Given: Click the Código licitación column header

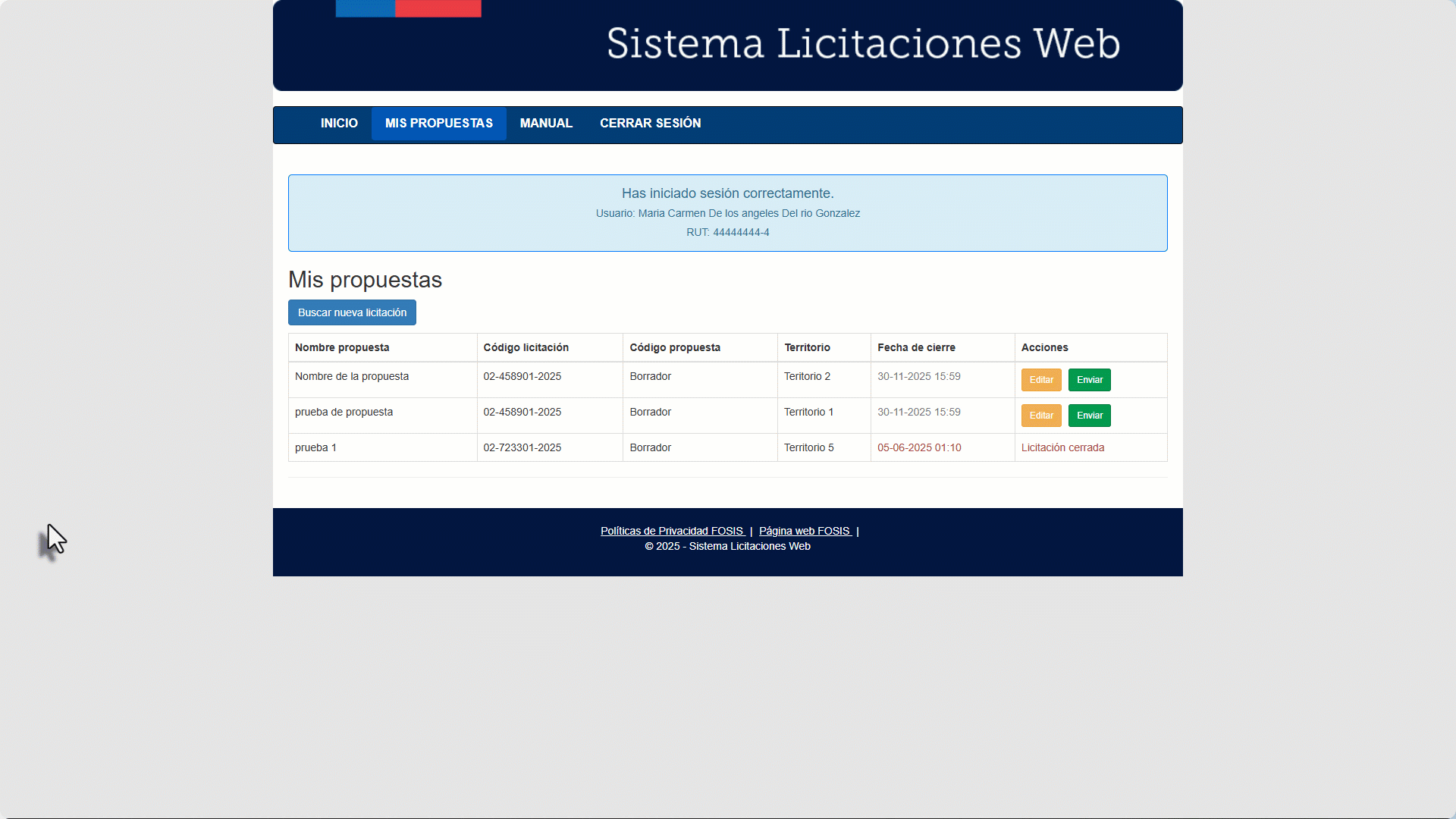Looking at the screenshot, I should click(526, 347).
